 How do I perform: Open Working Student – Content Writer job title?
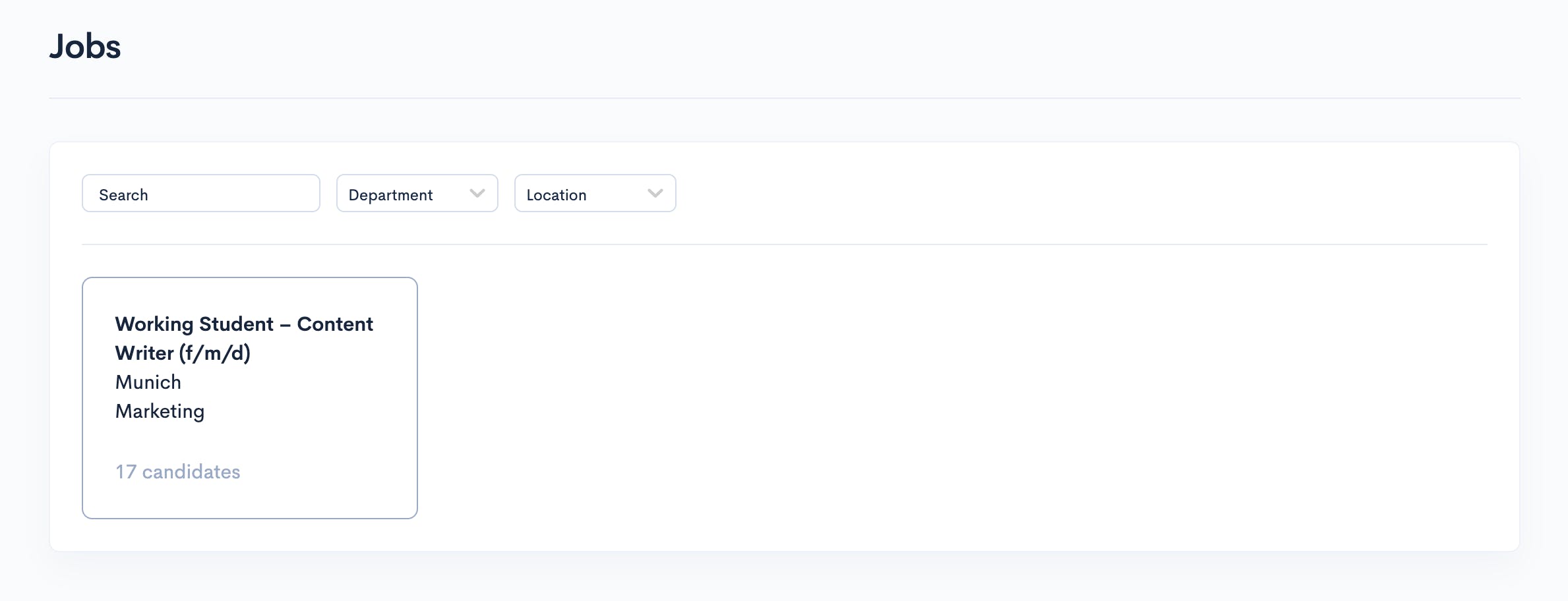point(244,339)
